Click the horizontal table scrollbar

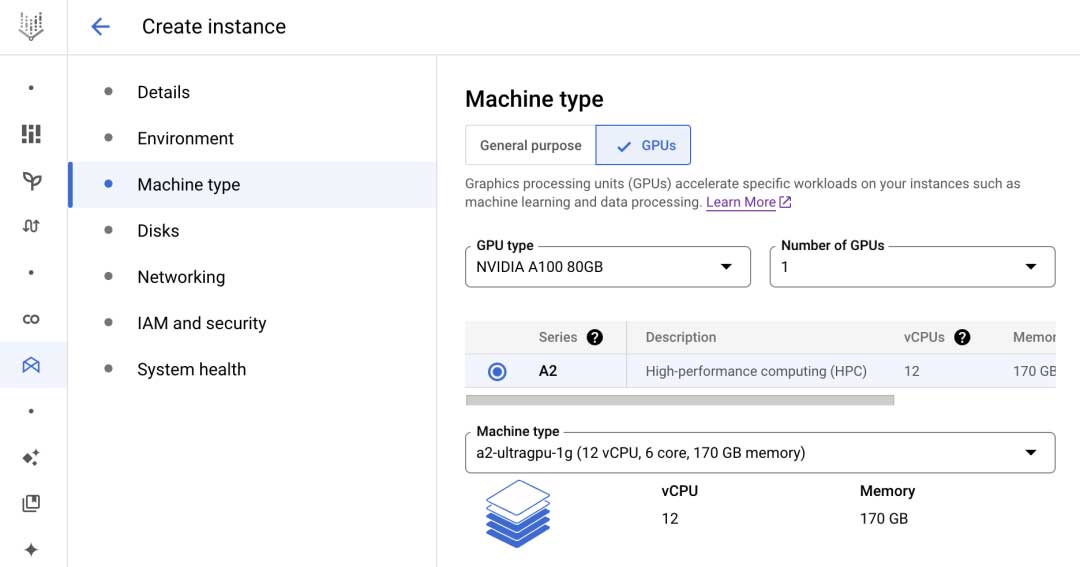point(680,400)
